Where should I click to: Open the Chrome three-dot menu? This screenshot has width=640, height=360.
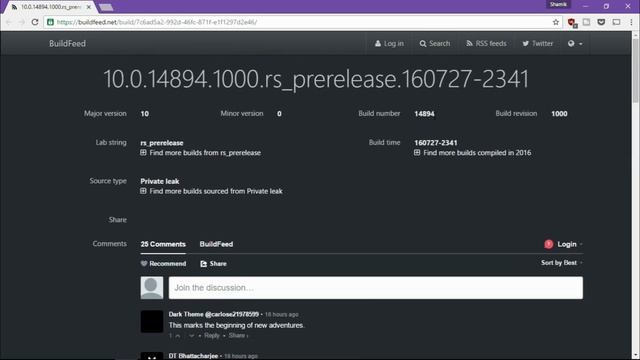(x=631, y=22)
